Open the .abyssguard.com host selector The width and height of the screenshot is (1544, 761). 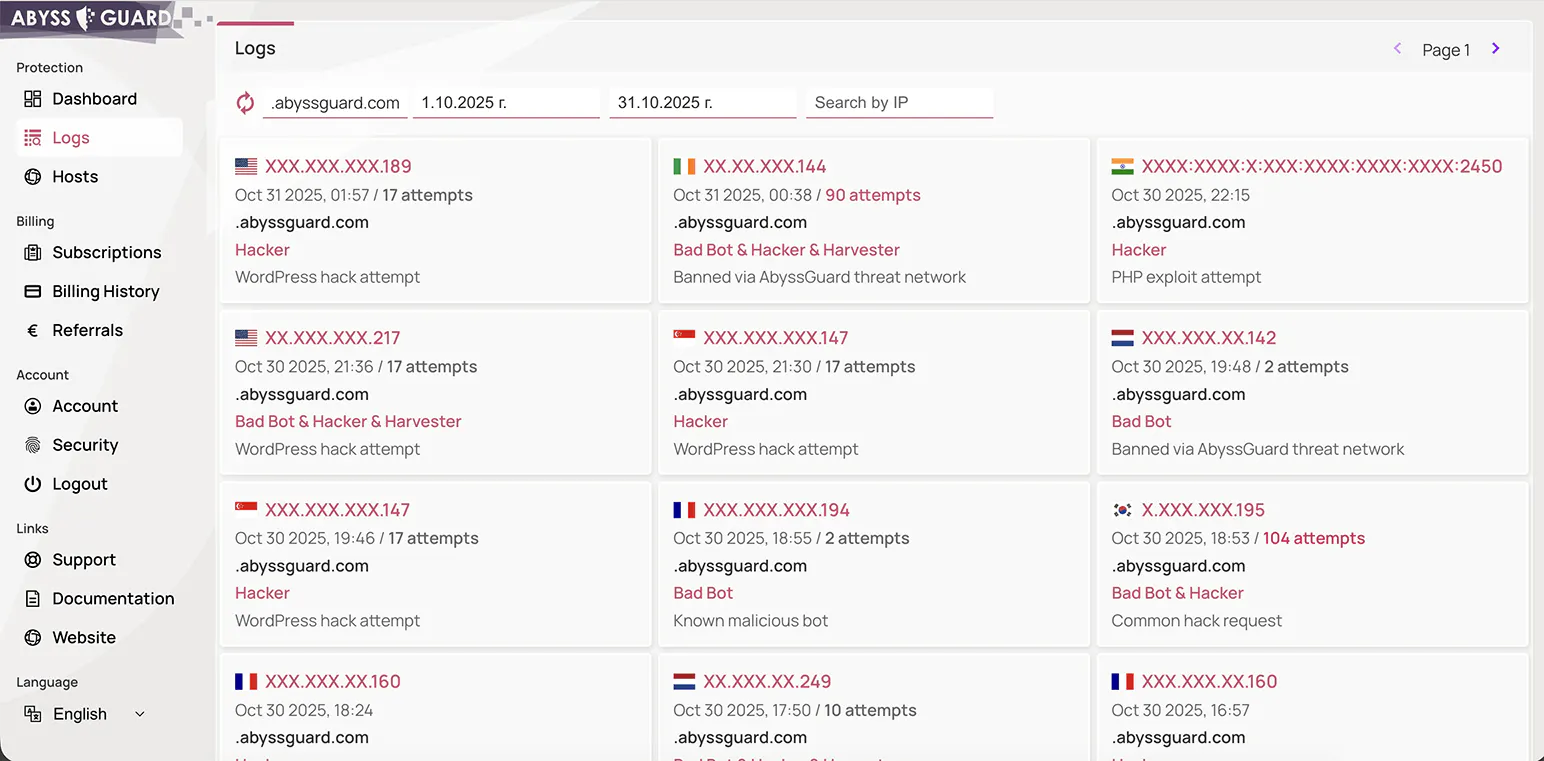[x=335, y=103]
